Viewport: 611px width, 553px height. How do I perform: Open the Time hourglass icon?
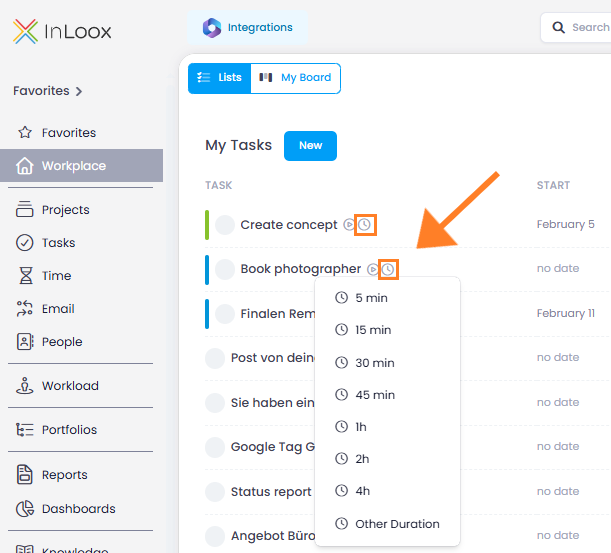(x=26, y=275)
